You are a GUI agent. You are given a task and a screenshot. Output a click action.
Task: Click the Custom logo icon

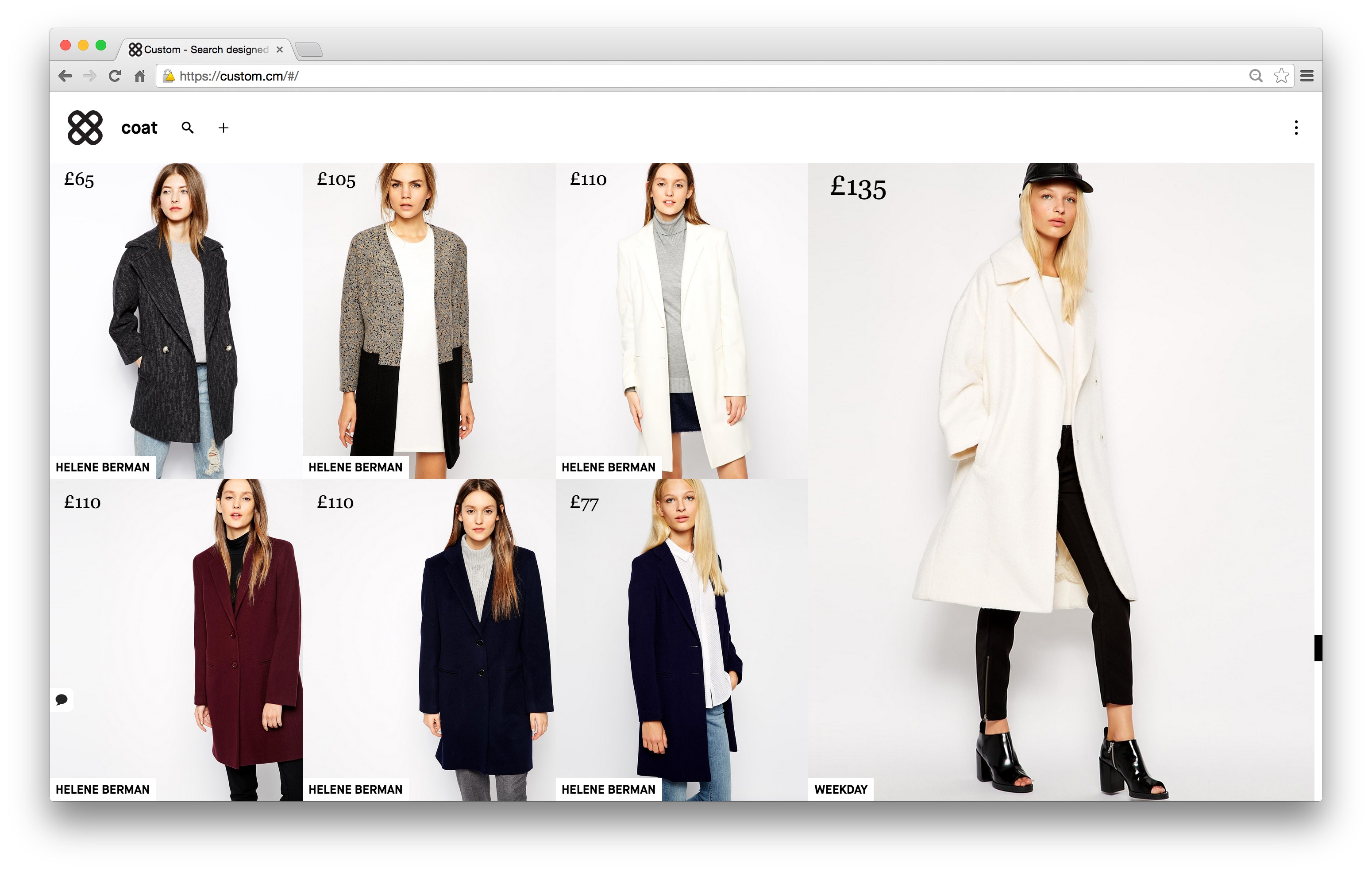tap(85, 127)
